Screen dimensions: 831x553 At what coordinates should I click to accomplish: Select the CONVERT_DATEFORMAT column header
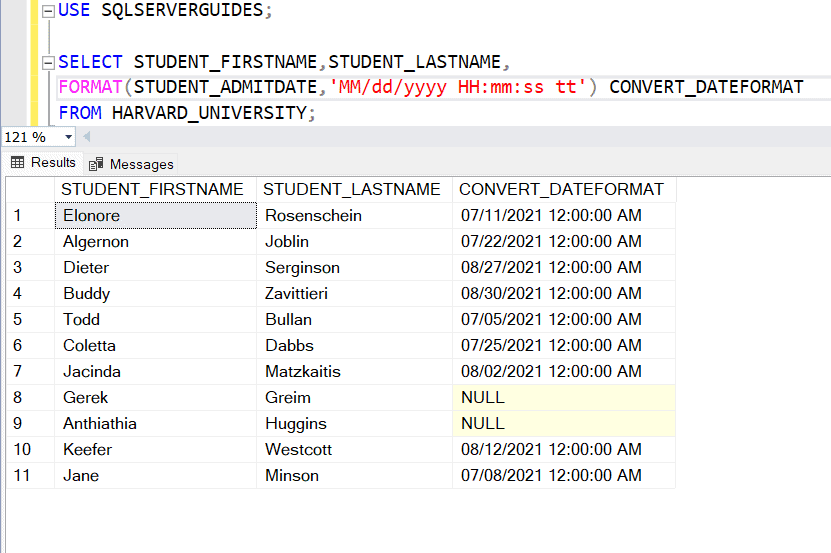(x=564, y=189)
